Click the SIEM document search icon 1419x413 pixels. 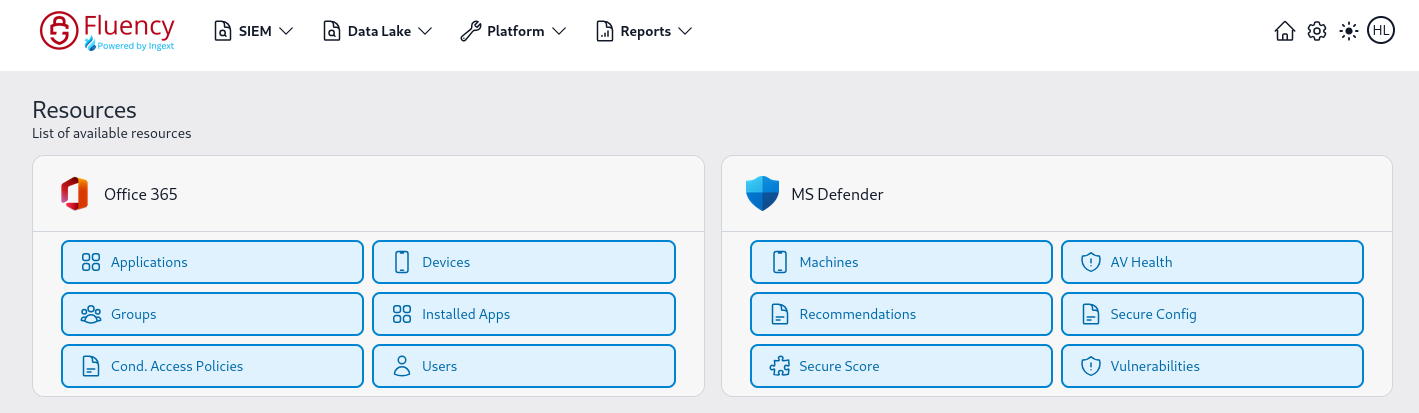click(222, 31)
